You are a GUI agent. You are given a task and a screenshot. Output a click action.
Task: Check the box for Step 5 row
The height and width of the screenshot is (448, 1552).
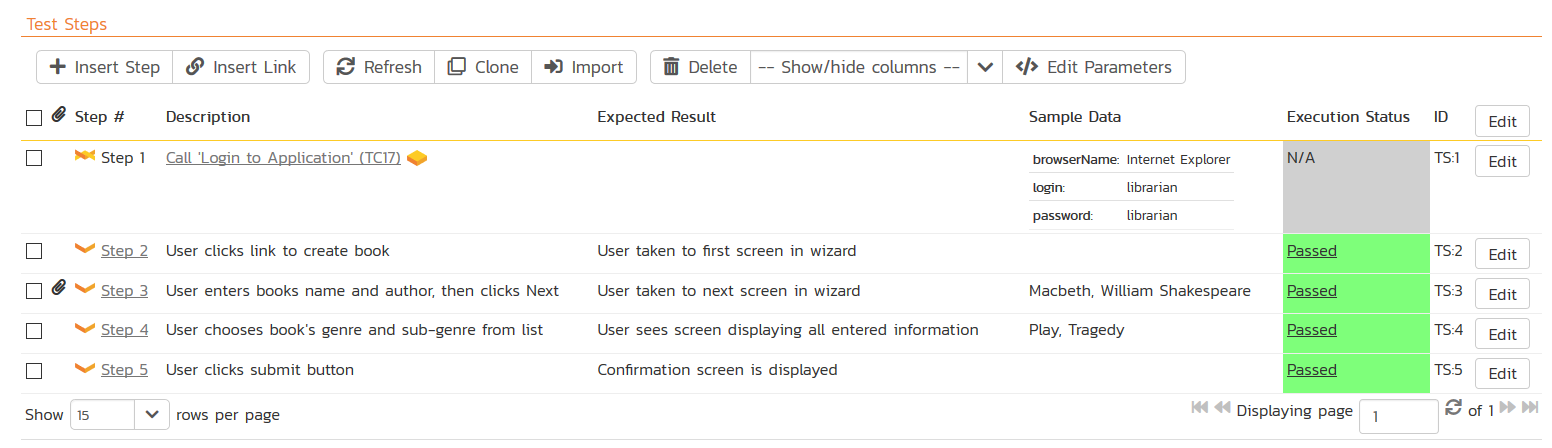[34, 371]
